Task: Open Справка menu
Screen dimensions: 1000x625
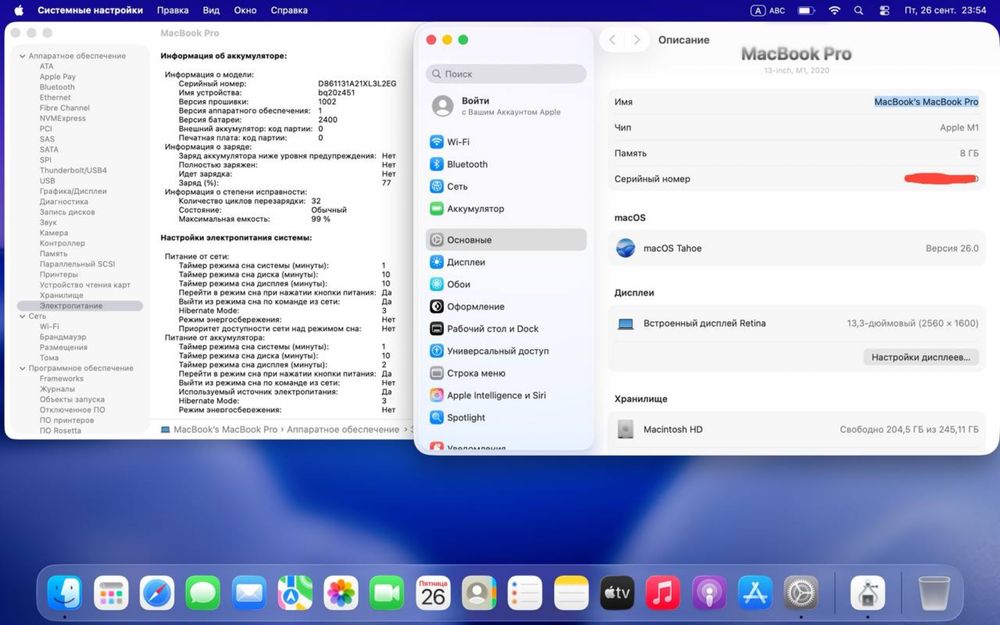Action: pos(289,10)
